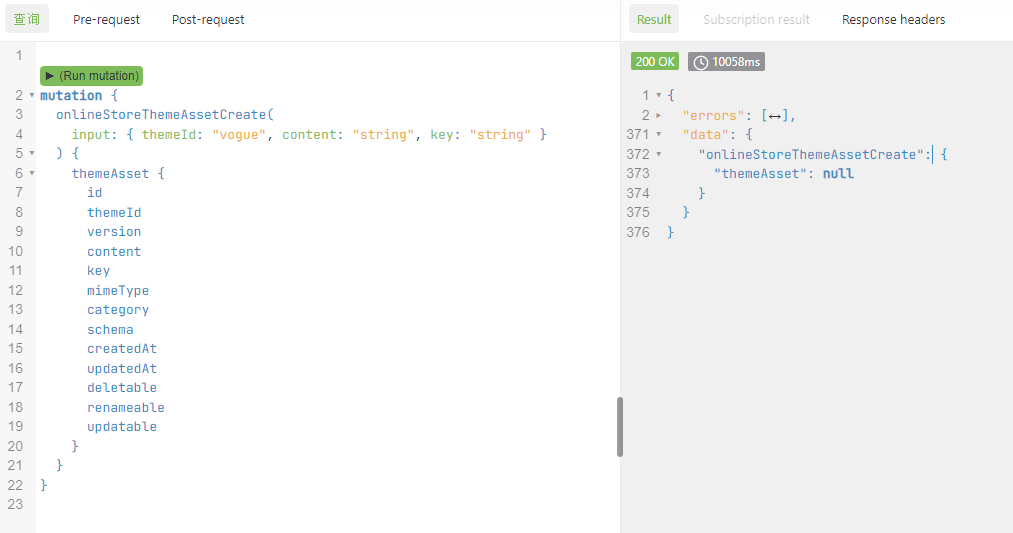Collapse the onlineStoreThemeAssetCreate selection at line 5
The width and height of the screenshot is (1013, 533).
click(x=31, y=154)
